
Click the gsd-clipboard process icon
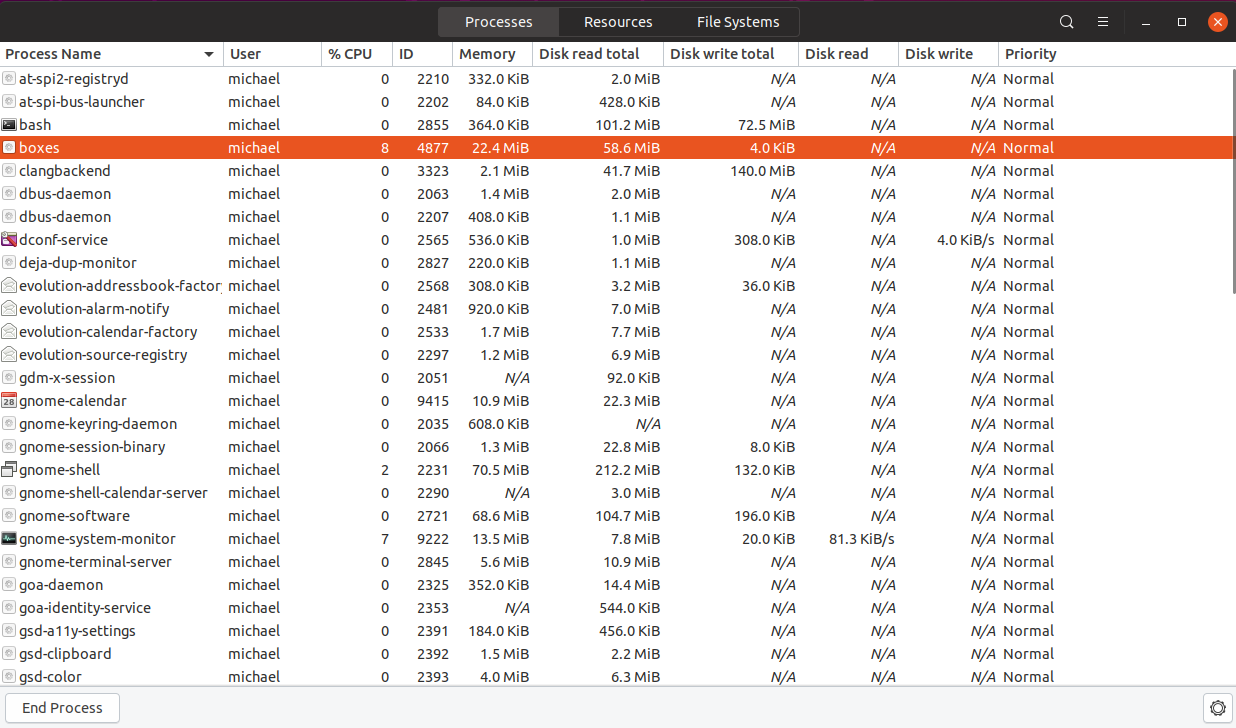click(9, 654)
